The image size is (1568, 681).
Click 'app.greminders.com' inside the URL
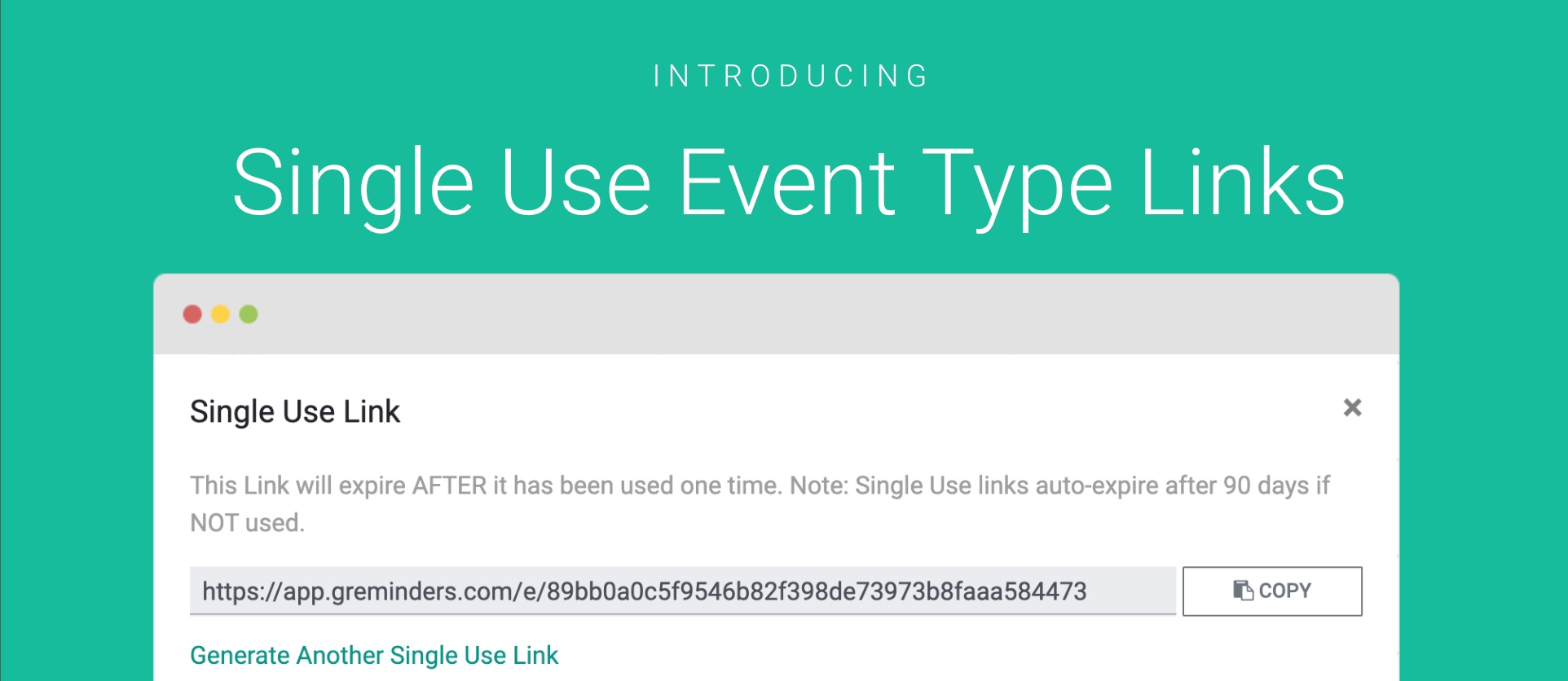tap(397, 591)
